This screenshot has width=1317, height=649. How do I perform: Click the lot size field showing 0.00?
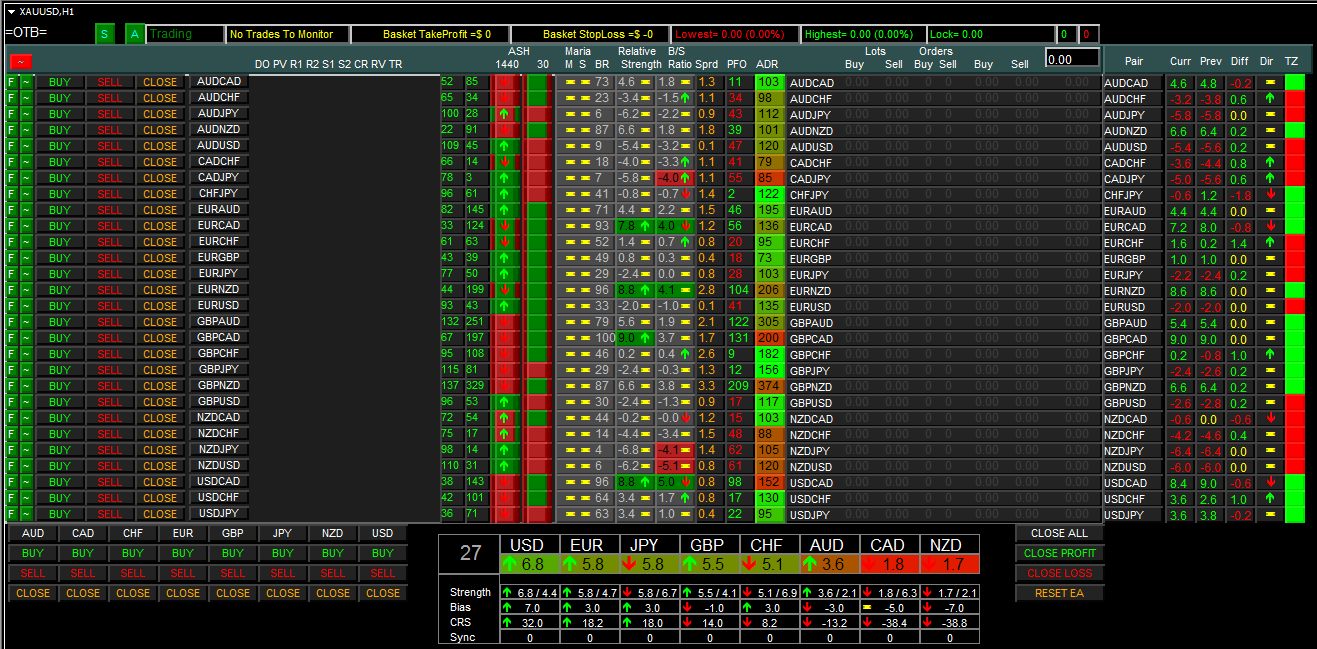[x=1072, y=59]
